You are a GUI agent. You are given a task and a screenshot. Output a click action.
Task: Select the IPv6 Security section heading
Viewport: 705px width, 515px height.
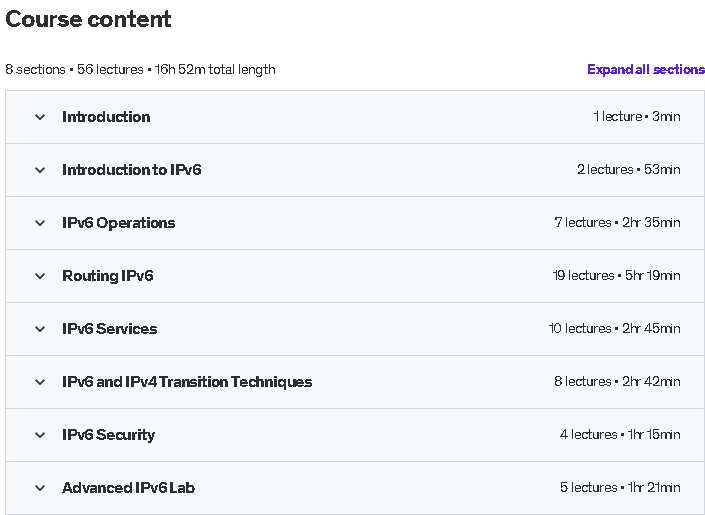tap(108, 435)
